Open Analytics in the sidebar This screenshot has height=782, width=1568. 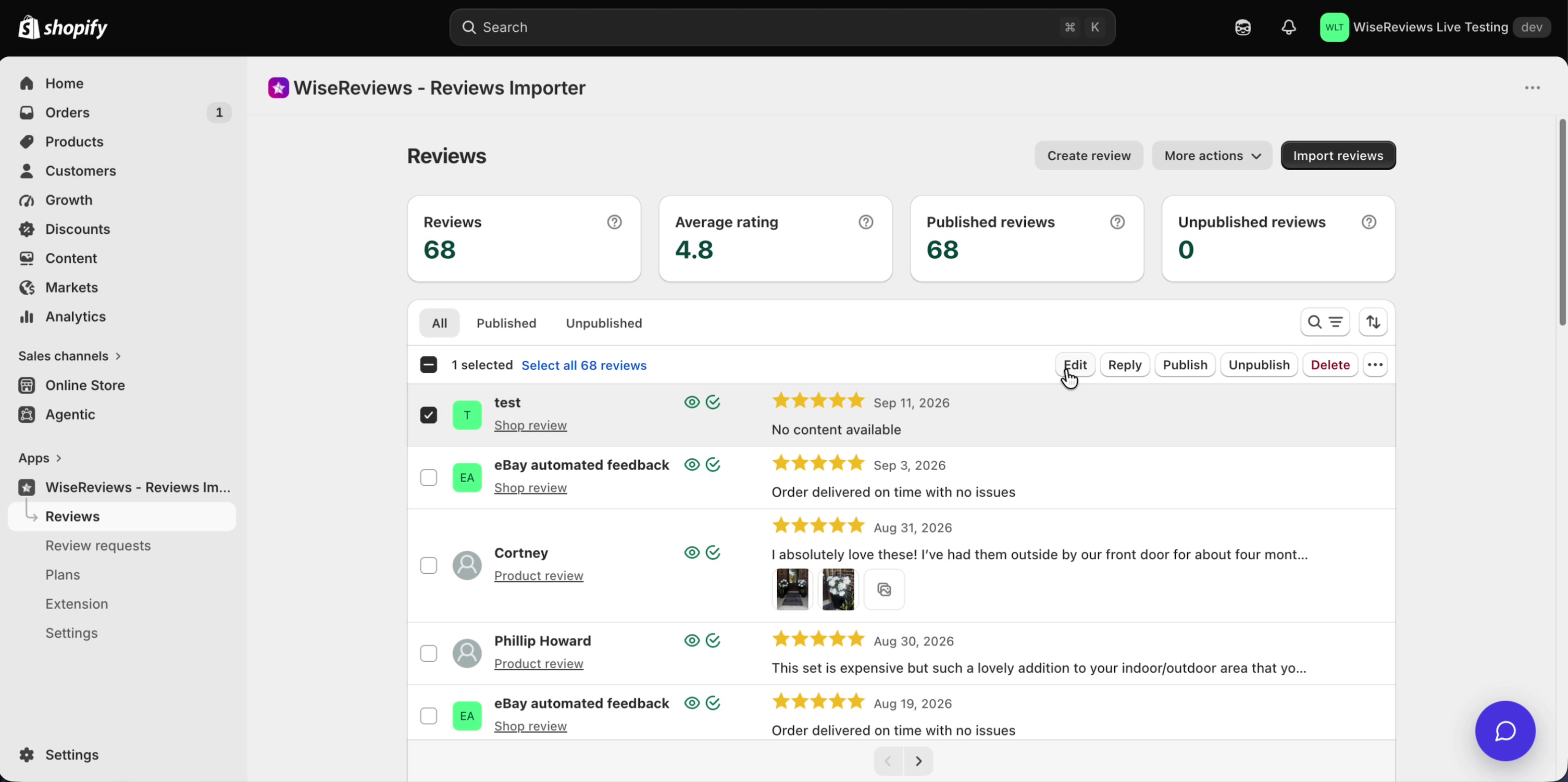pos(76,317)
